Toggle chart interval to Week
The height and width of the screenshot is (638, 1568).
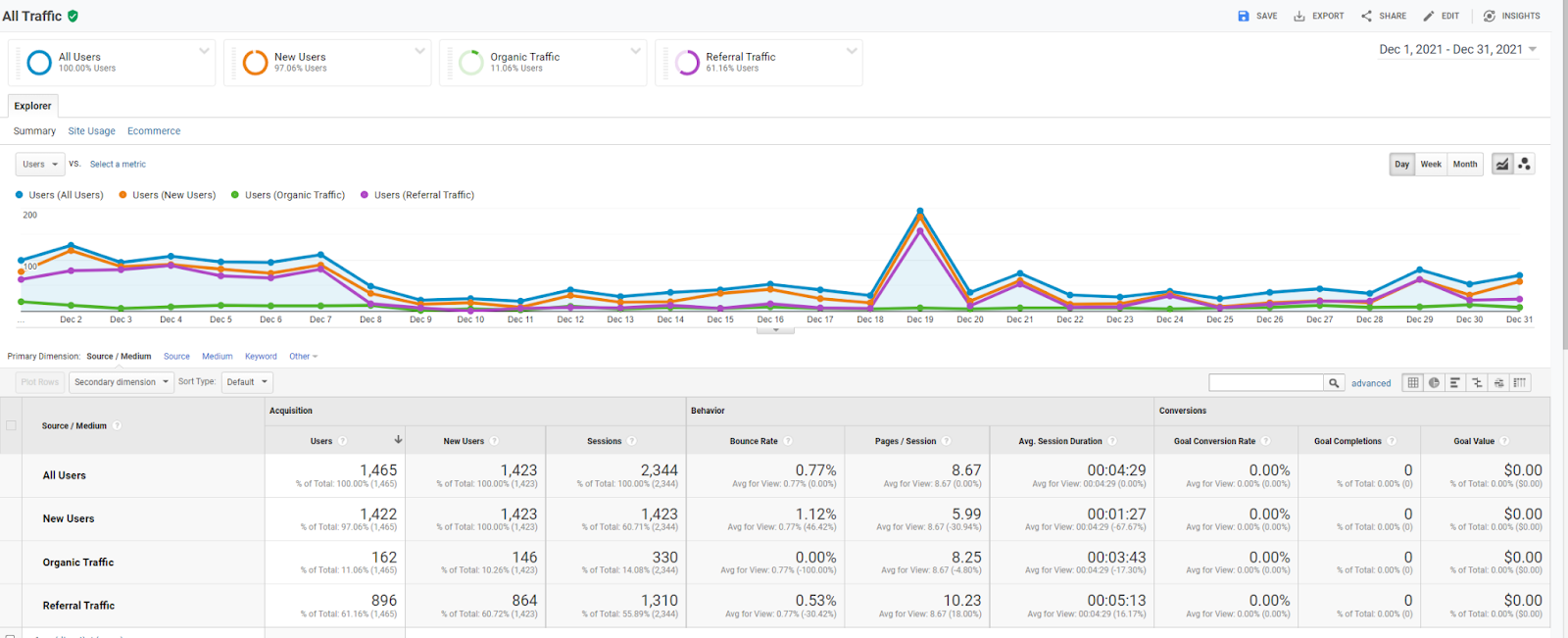(x=1431, y=164)
